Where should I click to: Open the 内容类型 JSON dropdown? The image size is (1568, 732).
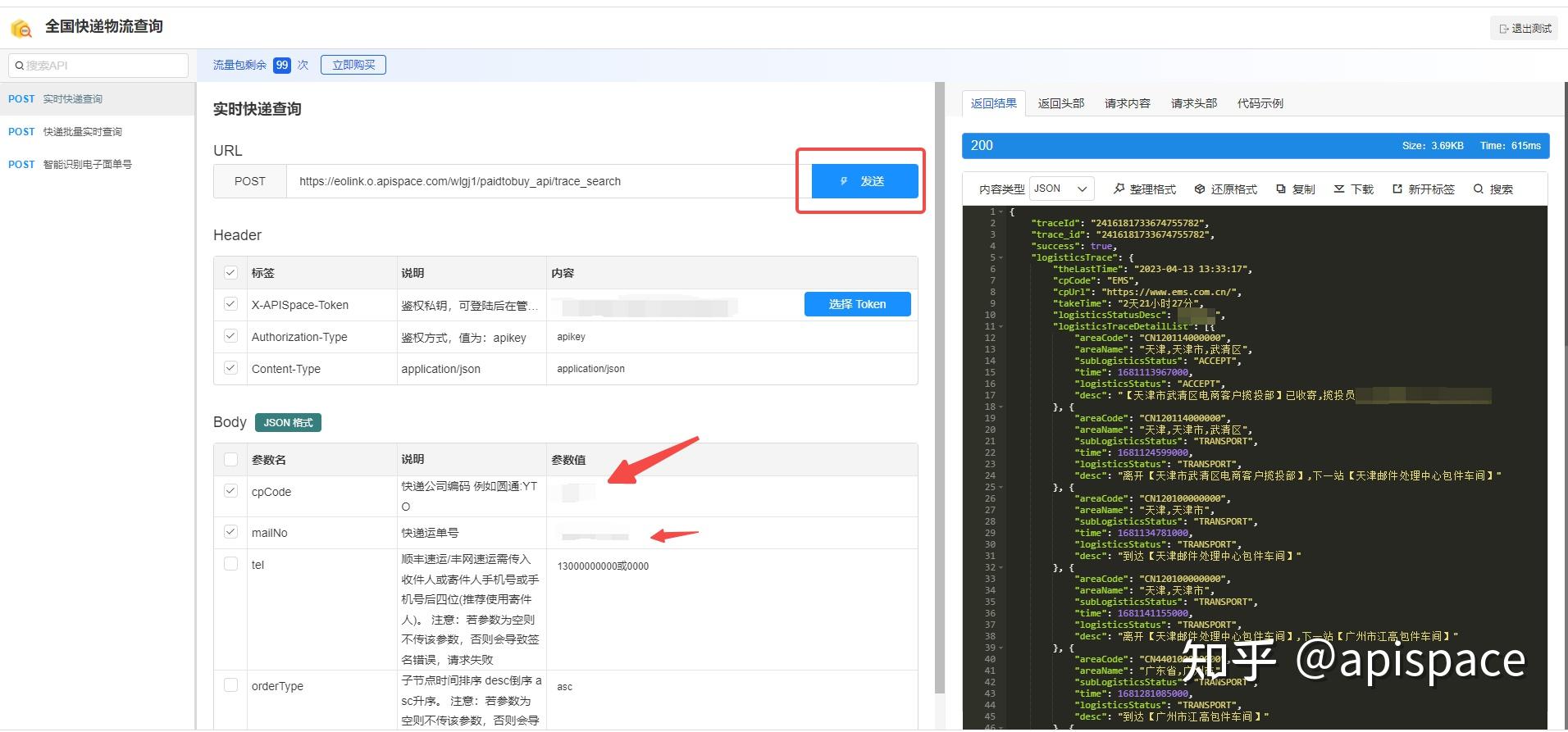point(1061,189)
